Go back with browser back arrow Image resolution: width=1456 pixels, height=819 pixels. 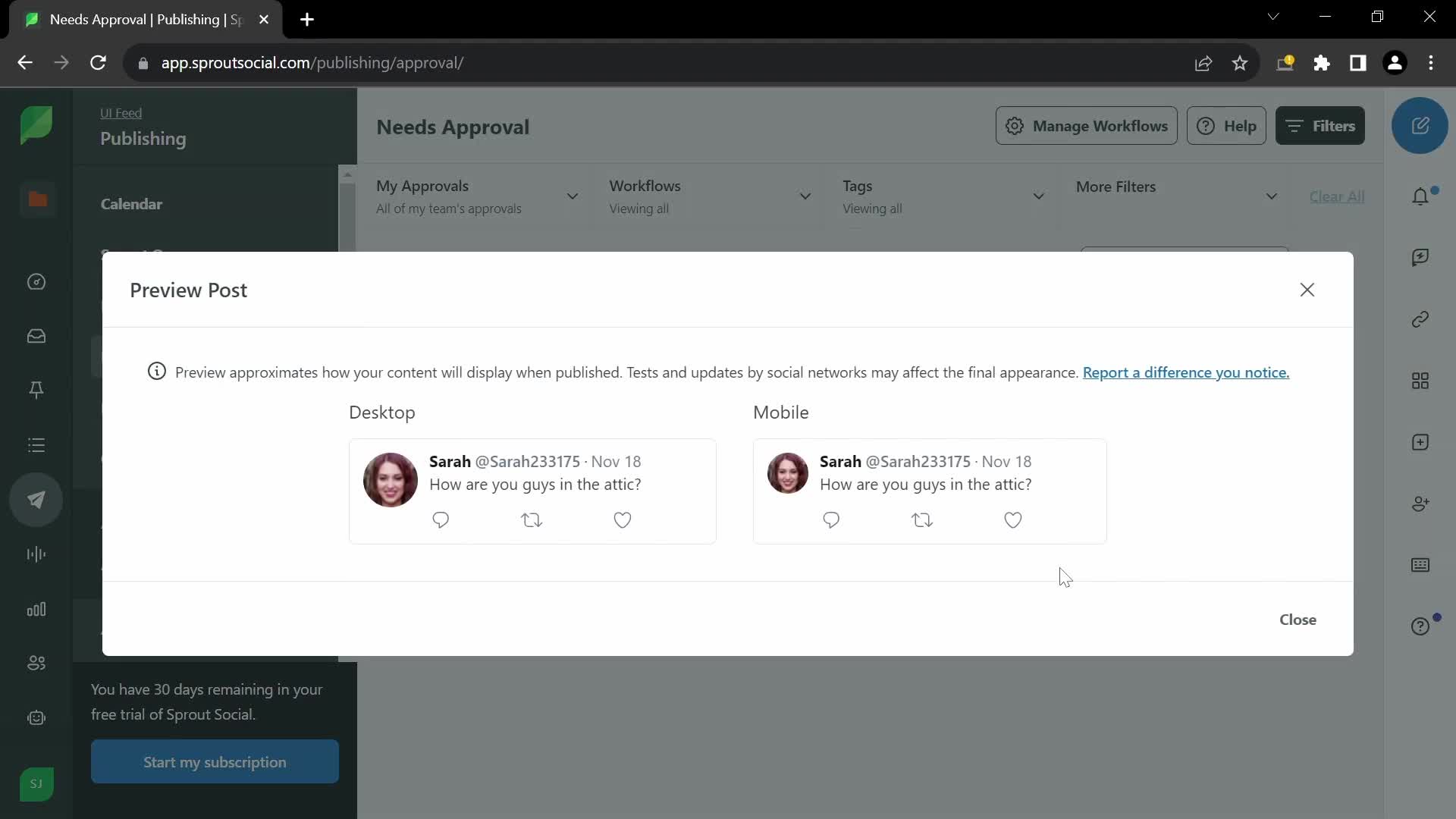[x=25, y=63]
